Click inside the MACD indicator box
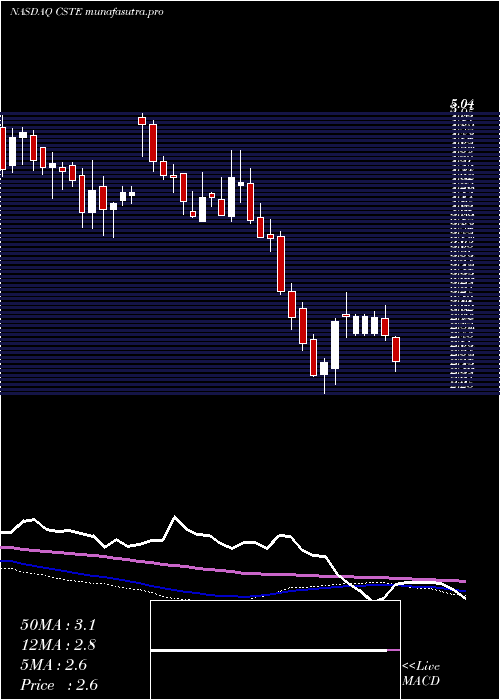The width and height of the screenshot is (500, 700). click(x=275, y=650)
